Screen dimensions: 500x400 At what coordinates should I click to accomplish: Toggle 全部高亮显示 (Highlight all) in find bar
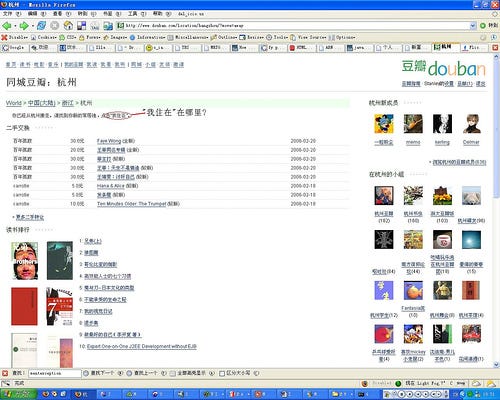191,373
